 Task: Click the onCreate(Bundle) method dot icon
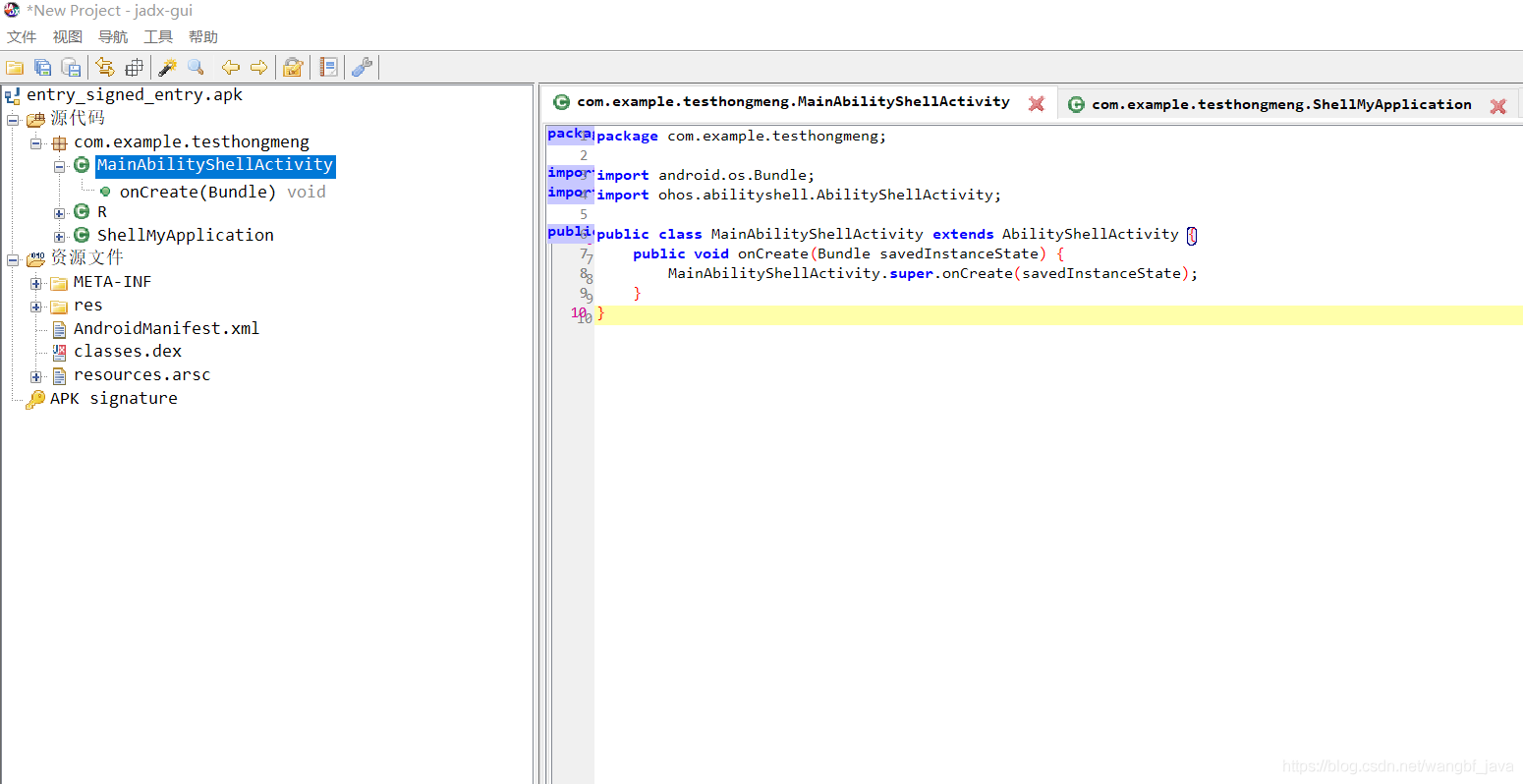[105, 192]
